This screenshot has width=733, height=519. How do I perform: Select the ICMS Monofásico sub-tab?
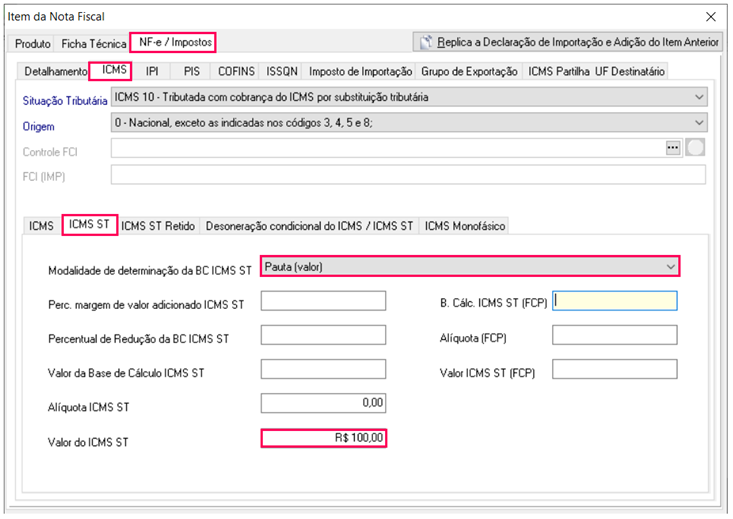[465, 226]
